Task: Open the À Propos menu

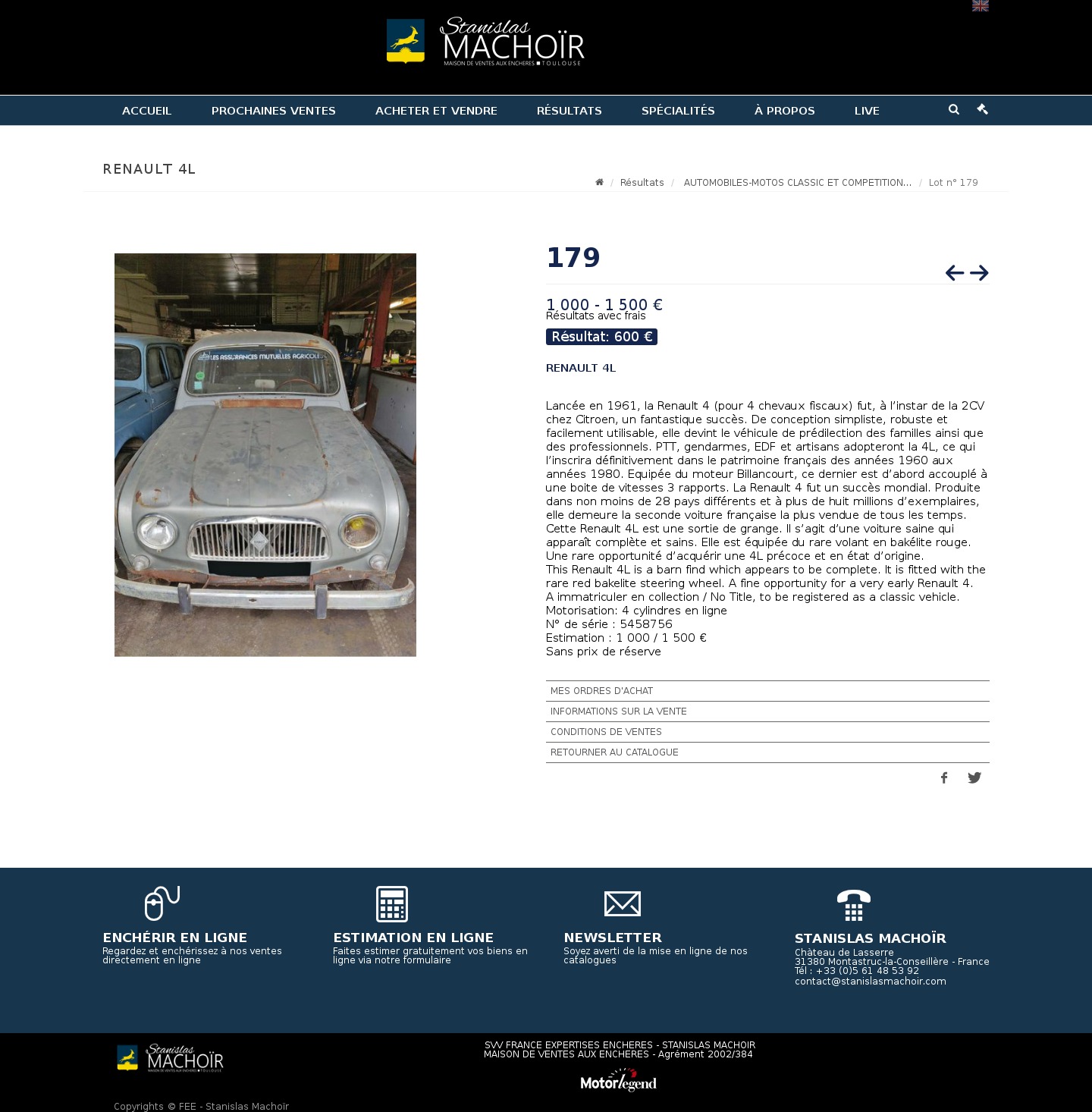Action: coord(784,111)
